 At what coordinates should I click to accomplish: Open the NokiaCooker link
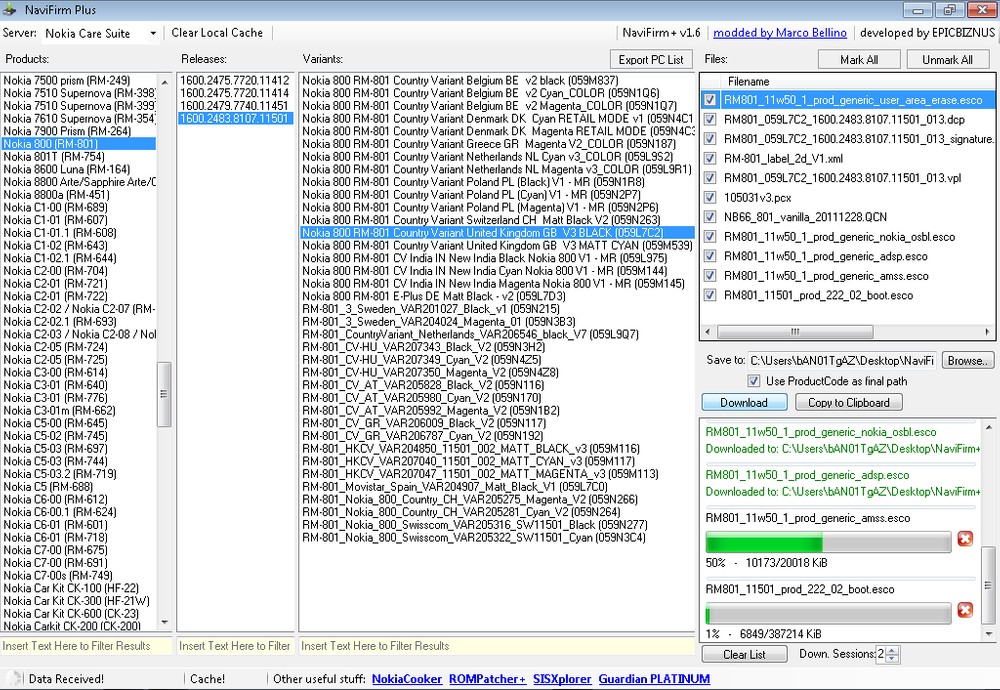pos(407,679)
